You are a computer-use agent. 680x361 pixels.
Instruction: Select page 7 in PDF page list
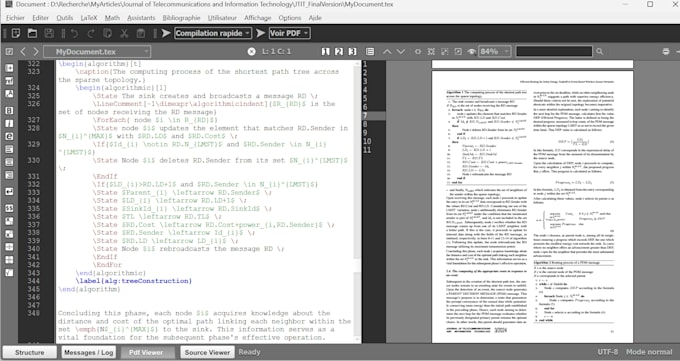pyautogui.click(x=374, y=116)
